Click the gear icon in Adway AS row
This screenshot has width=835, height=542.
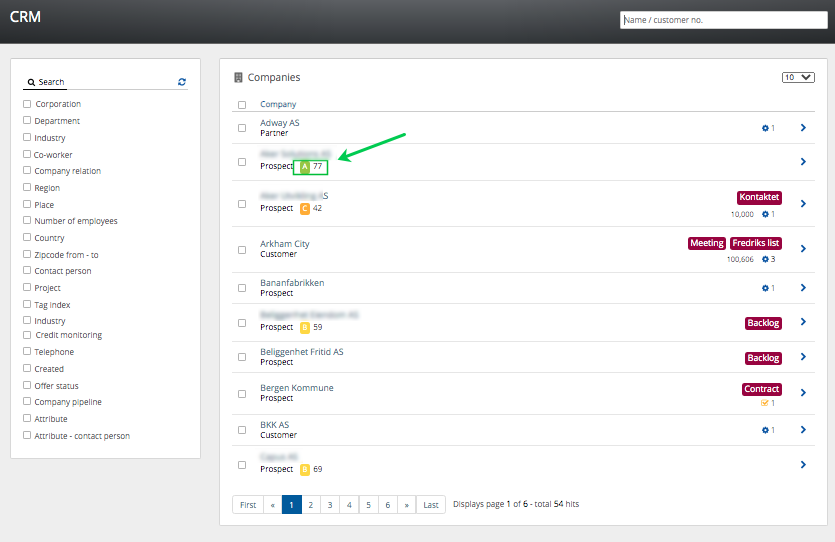tap(765, 128)
